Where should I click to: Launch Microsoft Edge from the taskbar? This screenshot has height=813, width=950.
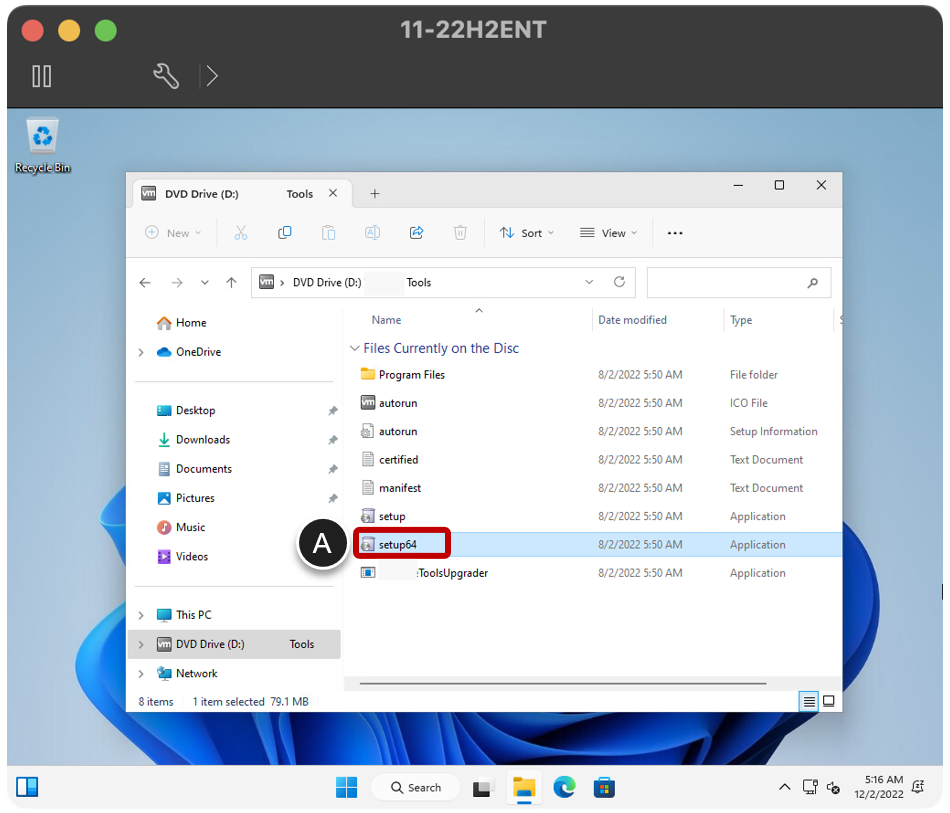(565, 787)
